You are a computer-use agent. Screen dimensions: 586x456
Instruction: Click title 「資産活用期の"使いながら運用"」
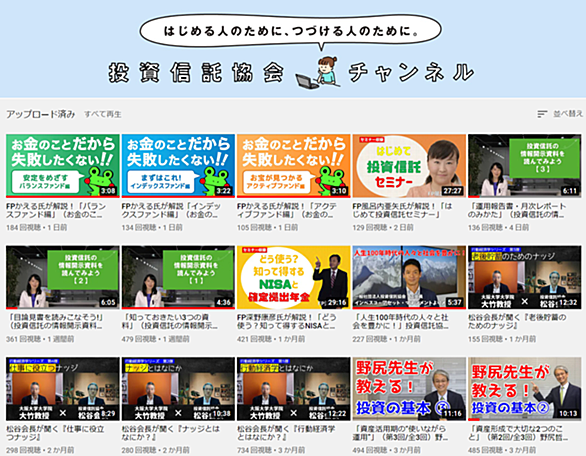[x=400, y=433]
